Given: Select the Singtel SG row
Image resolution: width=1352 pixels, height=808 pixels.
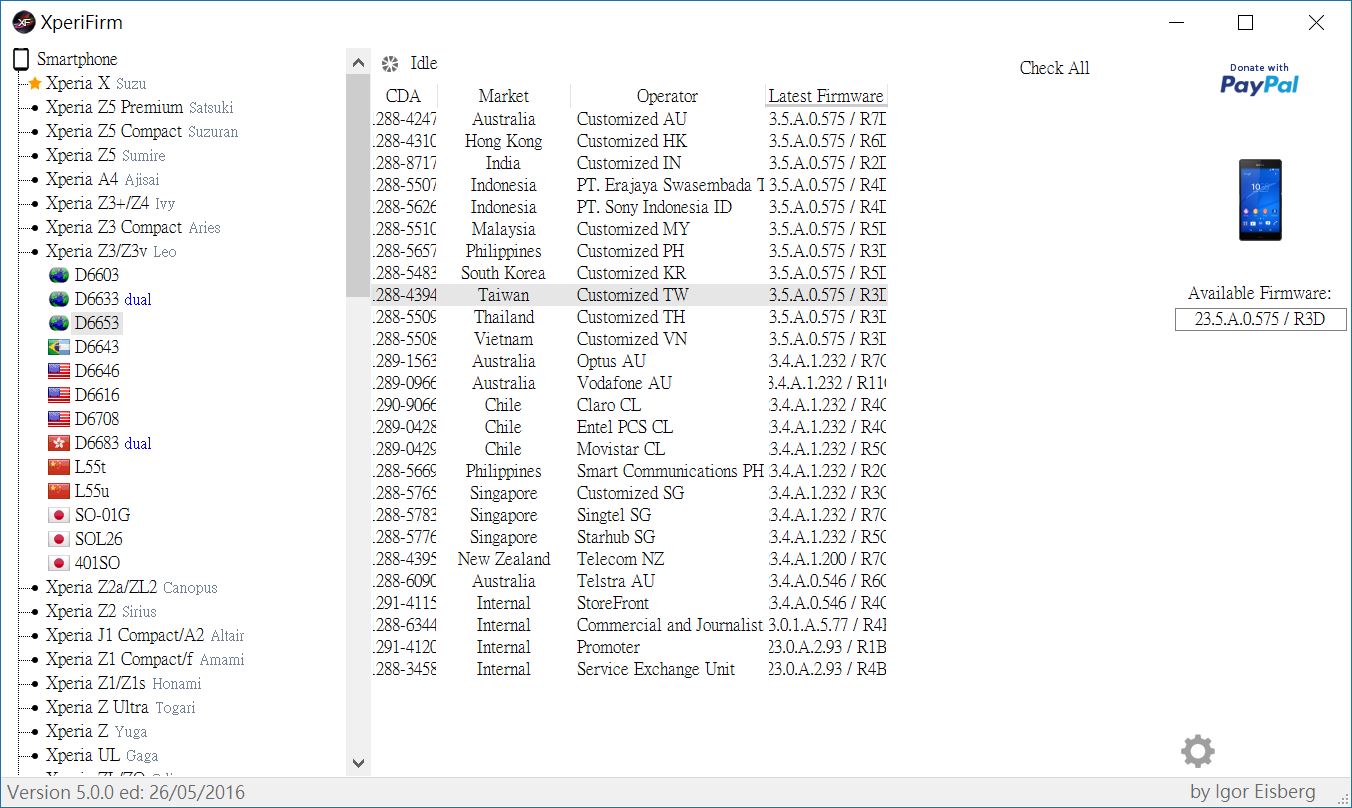Looking at the screenshot, I should [629, 515].
